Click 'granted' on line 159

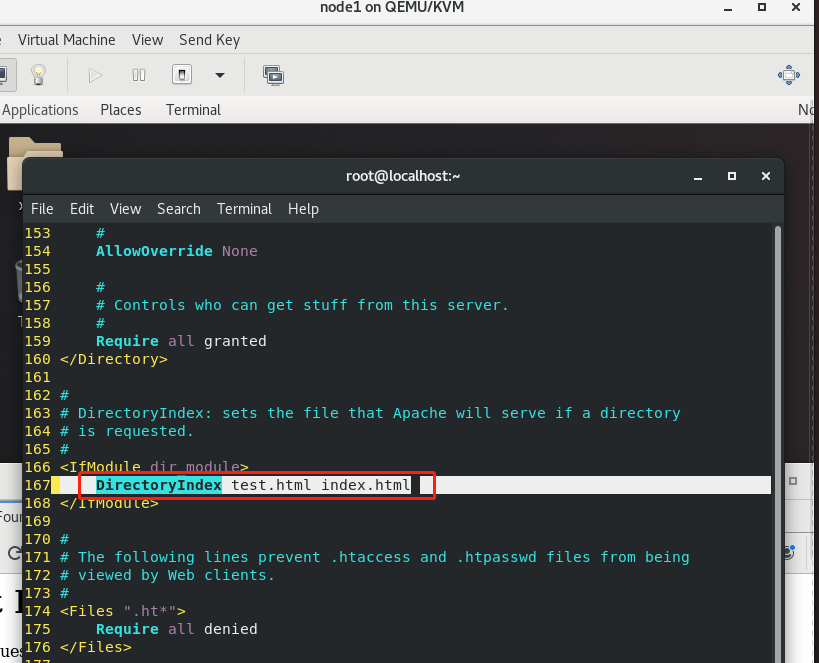(x=235, y=341)
